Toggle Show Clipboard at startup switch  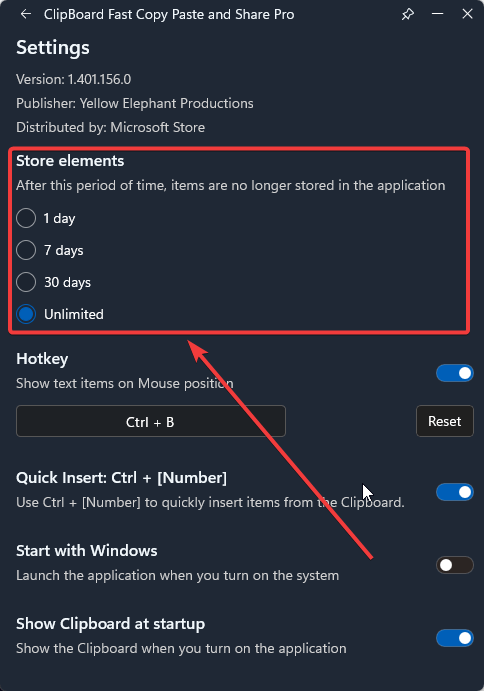click(455, 638)
